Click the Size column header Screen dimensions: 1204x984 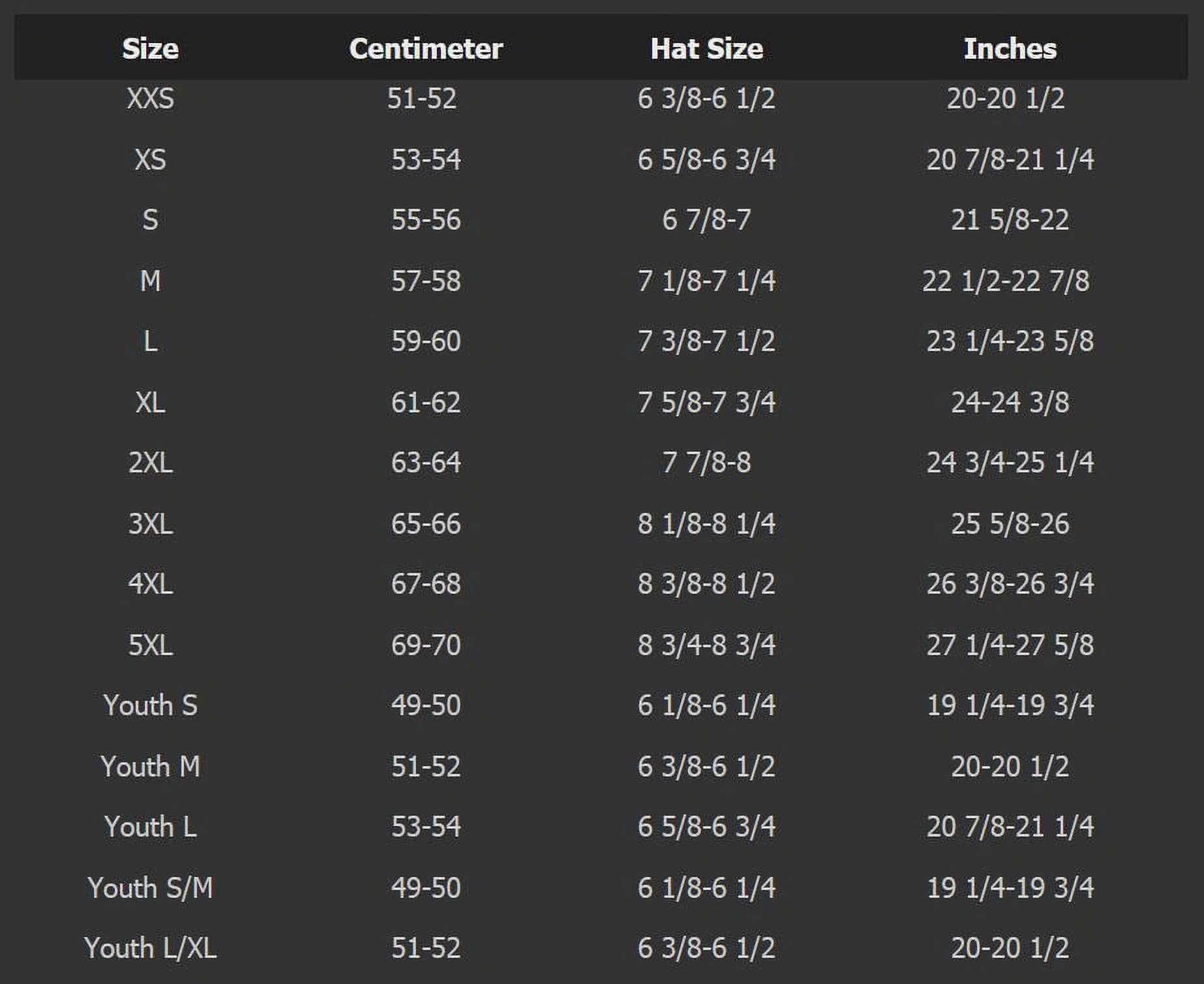(150, 49)
